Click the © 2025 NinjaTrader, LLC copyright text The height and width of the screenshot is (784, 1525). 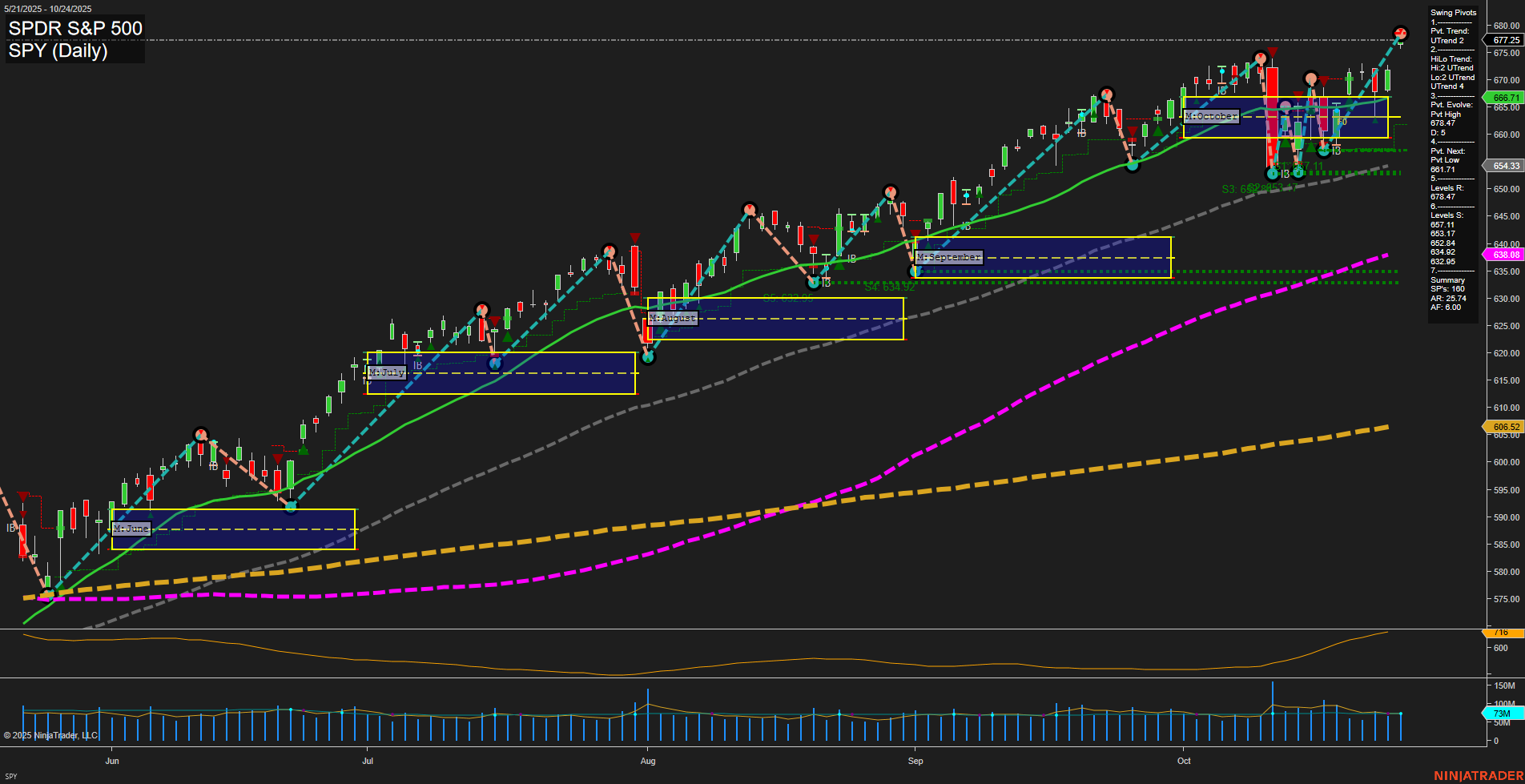(x=50, y=735)
